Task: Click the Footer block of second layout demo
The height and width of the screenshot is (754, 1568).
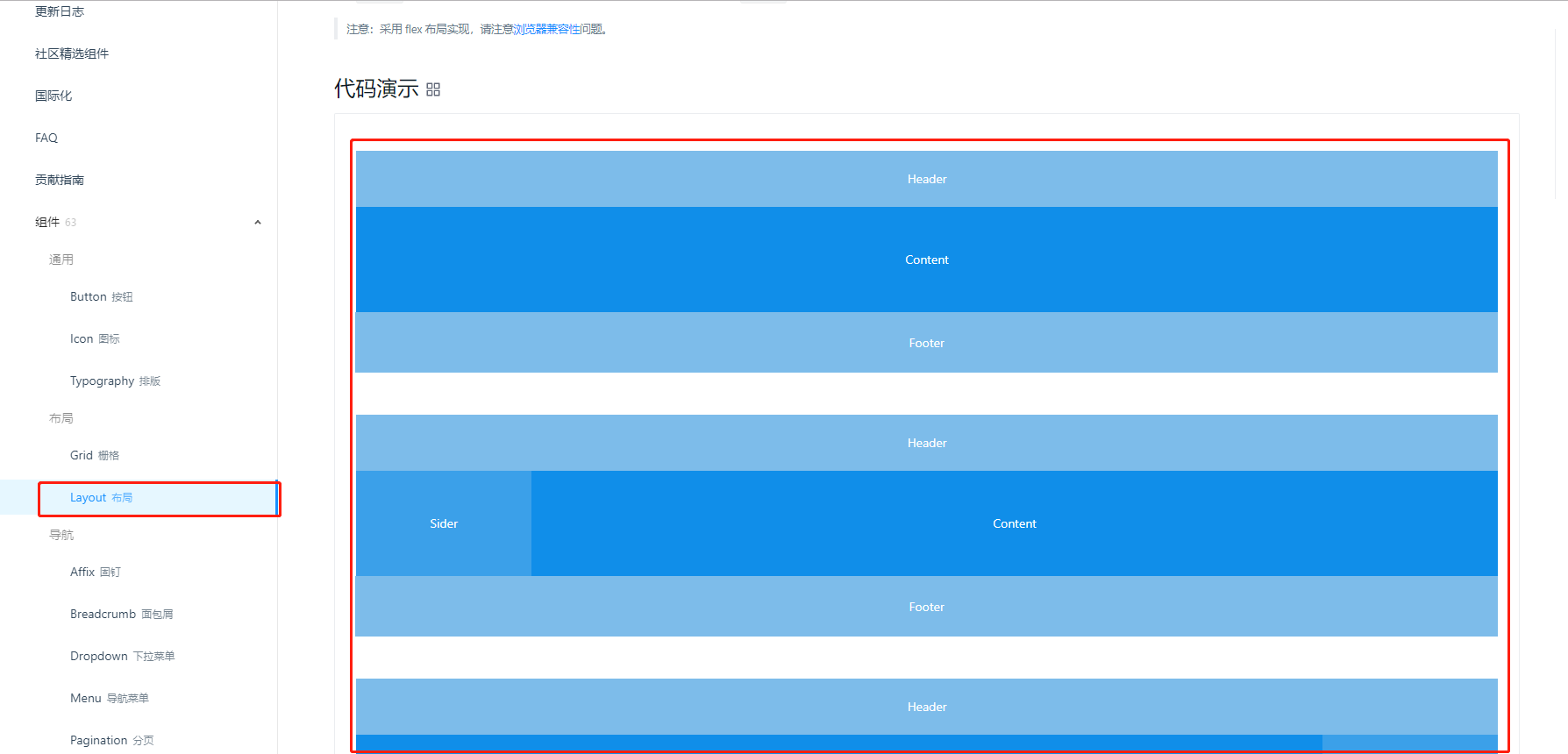Action: pos(927,607)
